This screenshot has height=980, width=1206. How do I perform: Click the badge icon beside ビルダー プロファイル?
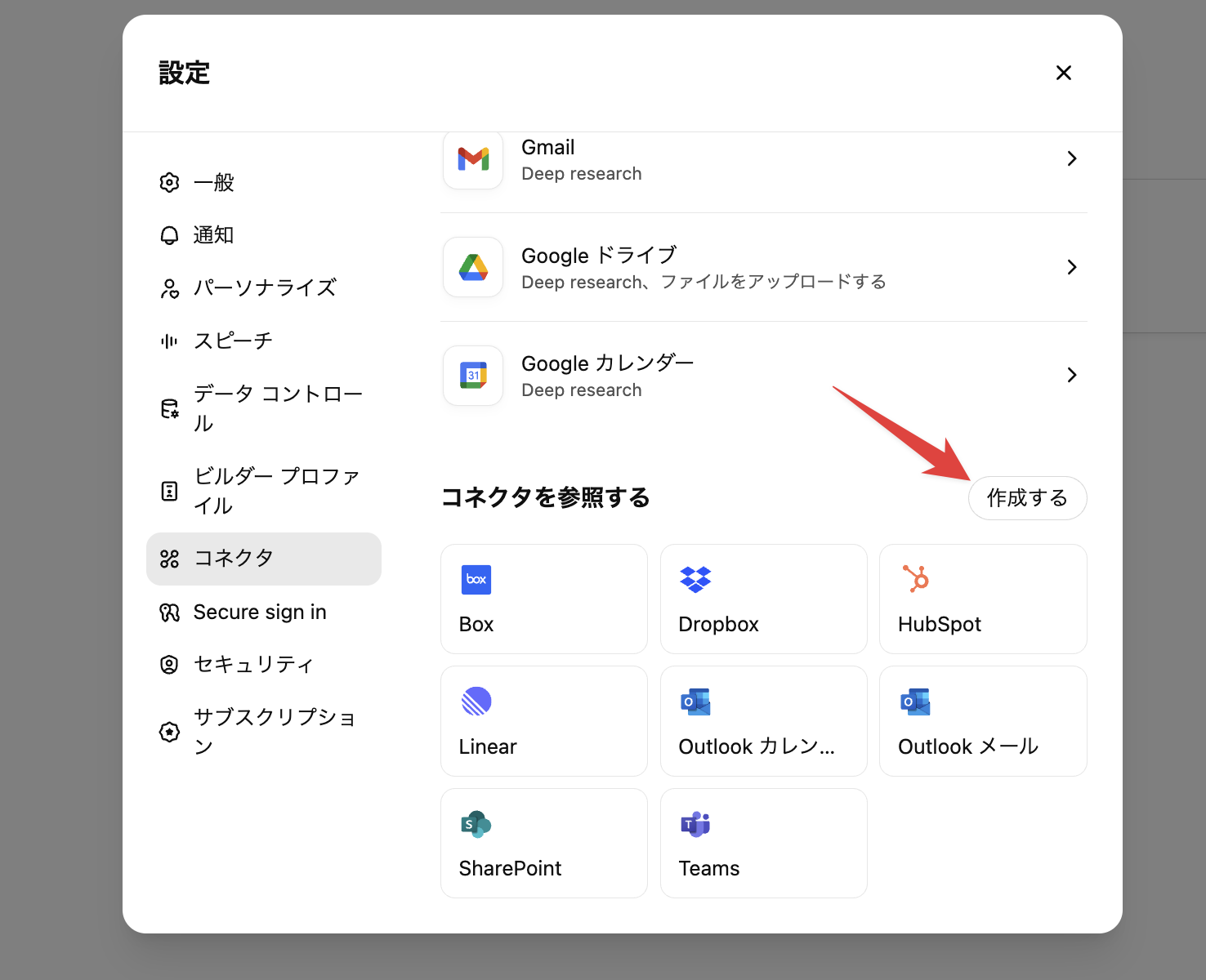(x=169, y=491)
